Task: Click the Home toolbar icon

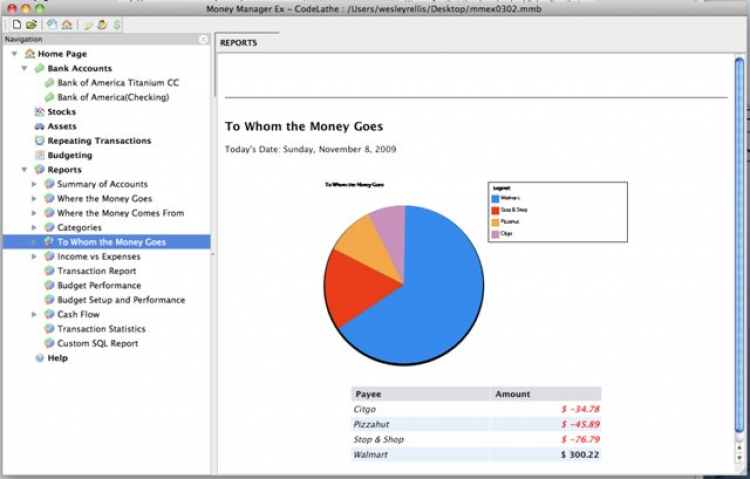Action: 67,24
